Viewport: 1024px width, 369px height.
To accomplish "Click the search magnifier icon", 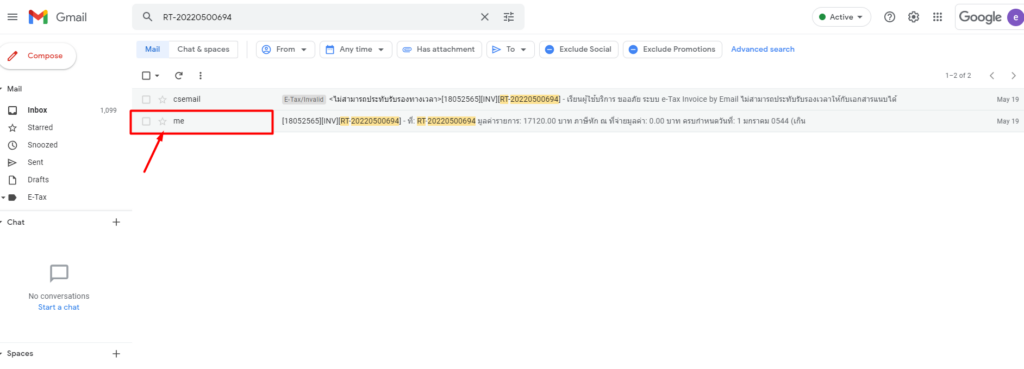I will [x=148, y=17].
